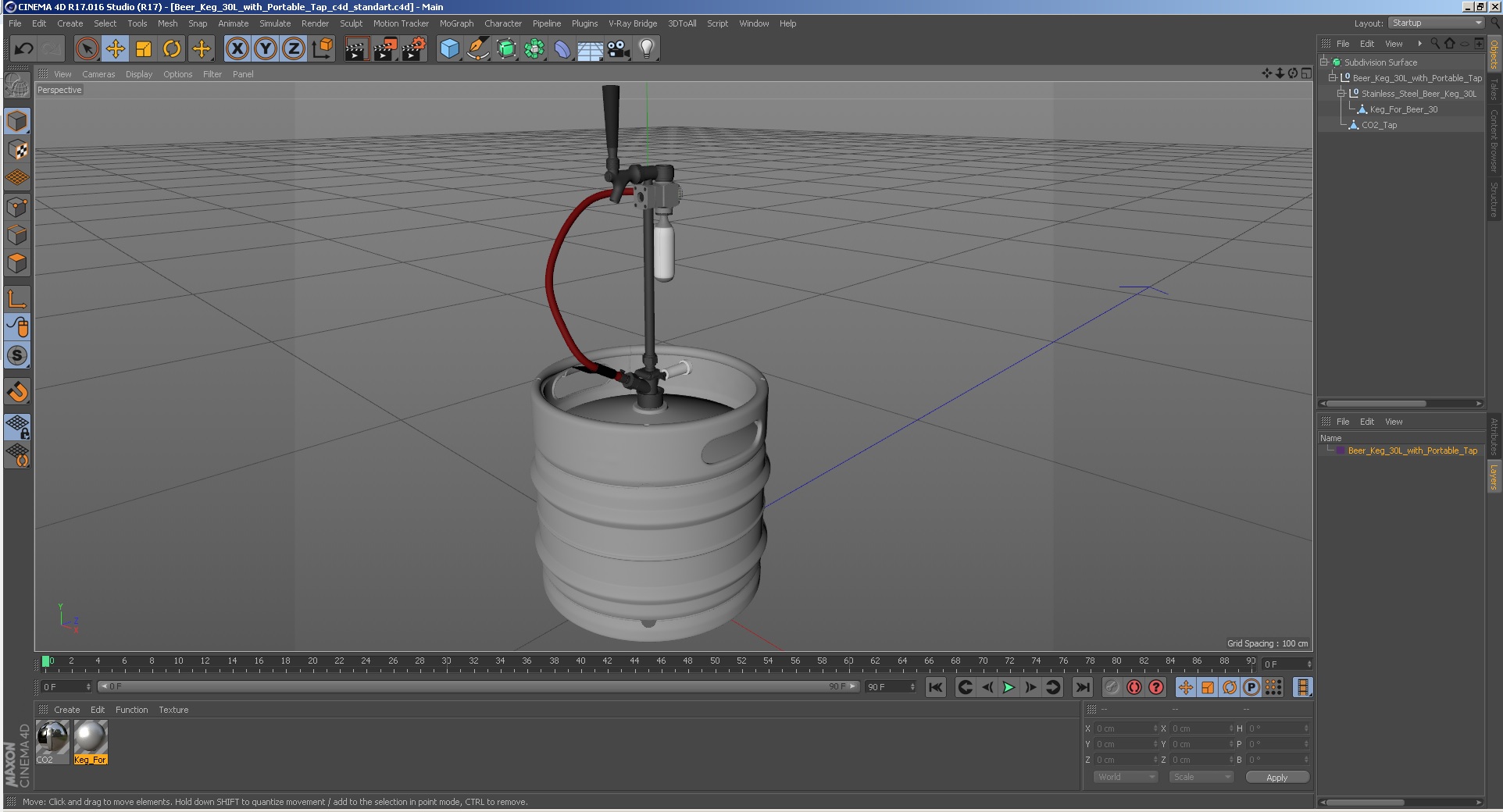The width and height of the screenshot is (1503, 812).
Task: Select the Keg_For material thumbnail
Action: (x=91, y=742)
